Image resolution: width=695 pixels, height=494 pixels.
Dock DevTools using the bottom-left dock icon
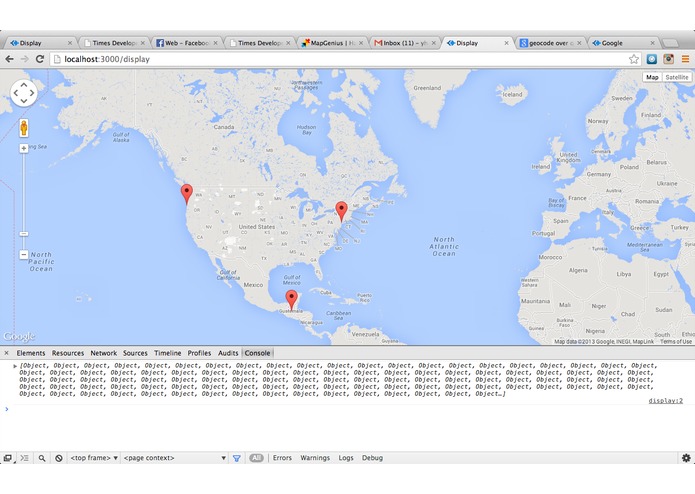pos(8,458)
